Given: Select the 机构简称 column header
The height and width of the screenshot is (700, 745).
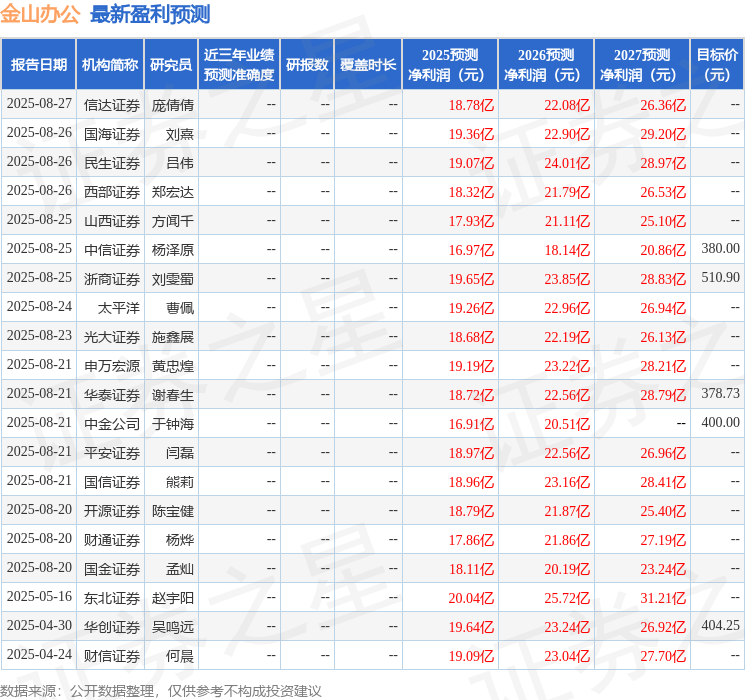Looking at the screenshot, I should click(x=110, y=65).
